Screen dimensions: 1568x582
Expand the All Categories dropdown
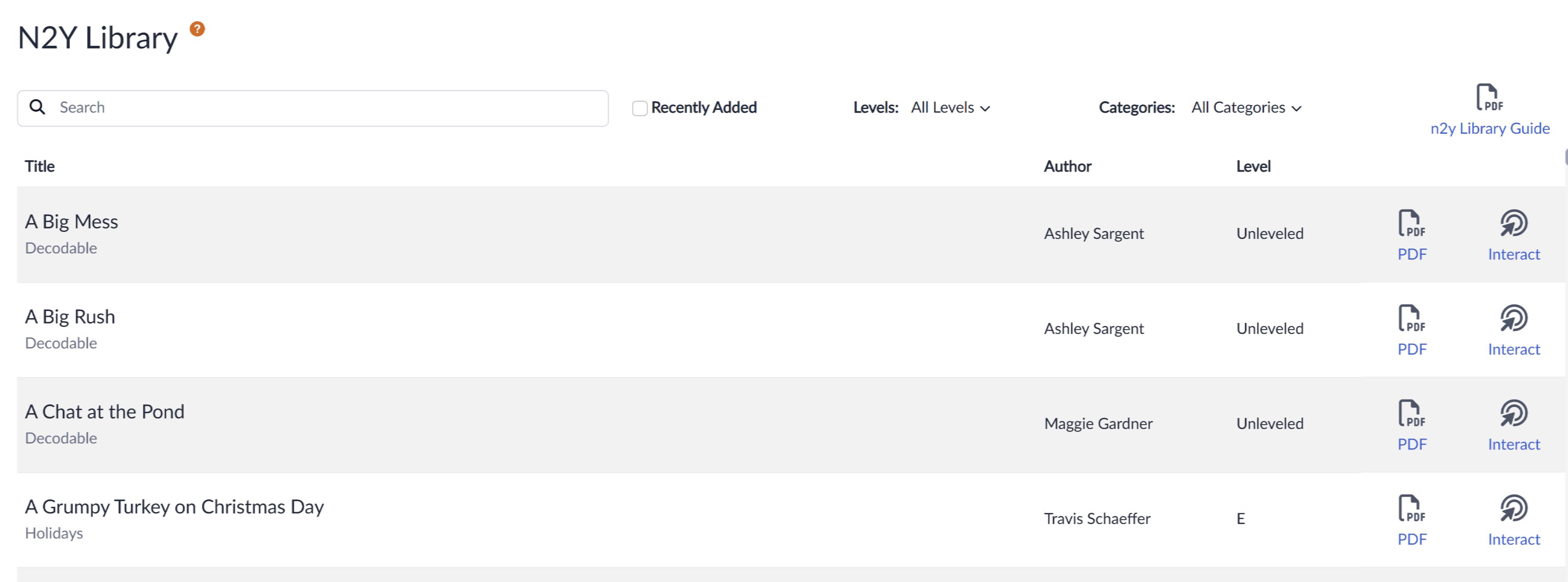pyautogui.click(x=1246, y=108)
